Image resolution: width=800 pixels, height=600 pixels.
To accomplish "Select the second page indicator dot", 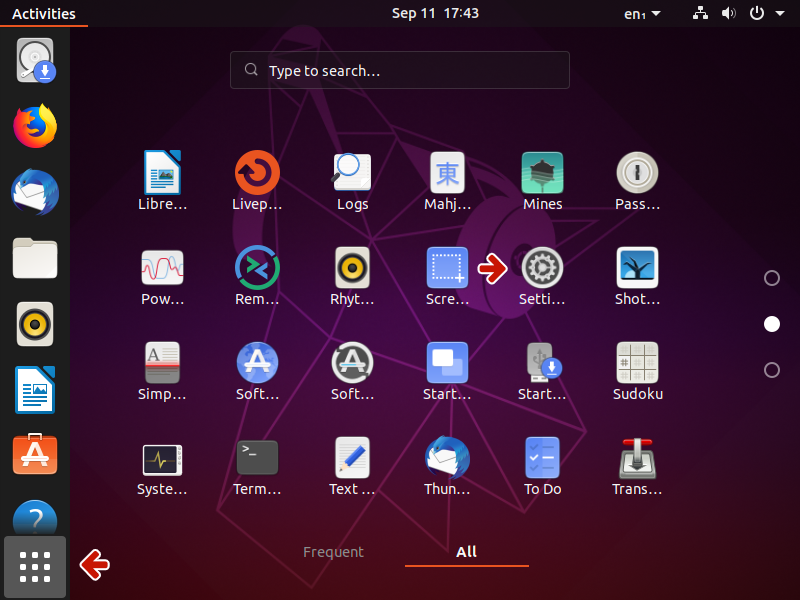I will click(x=771, y=324).
